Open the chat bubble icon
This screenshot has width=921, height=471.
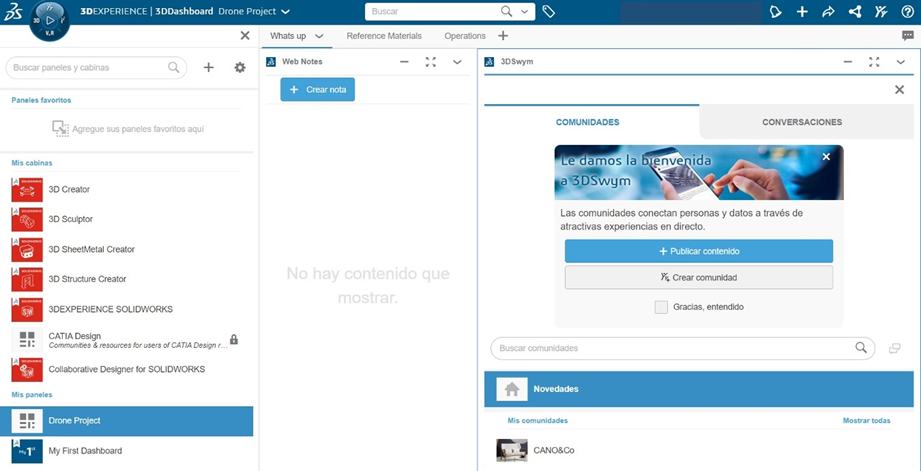pos(908,36)
